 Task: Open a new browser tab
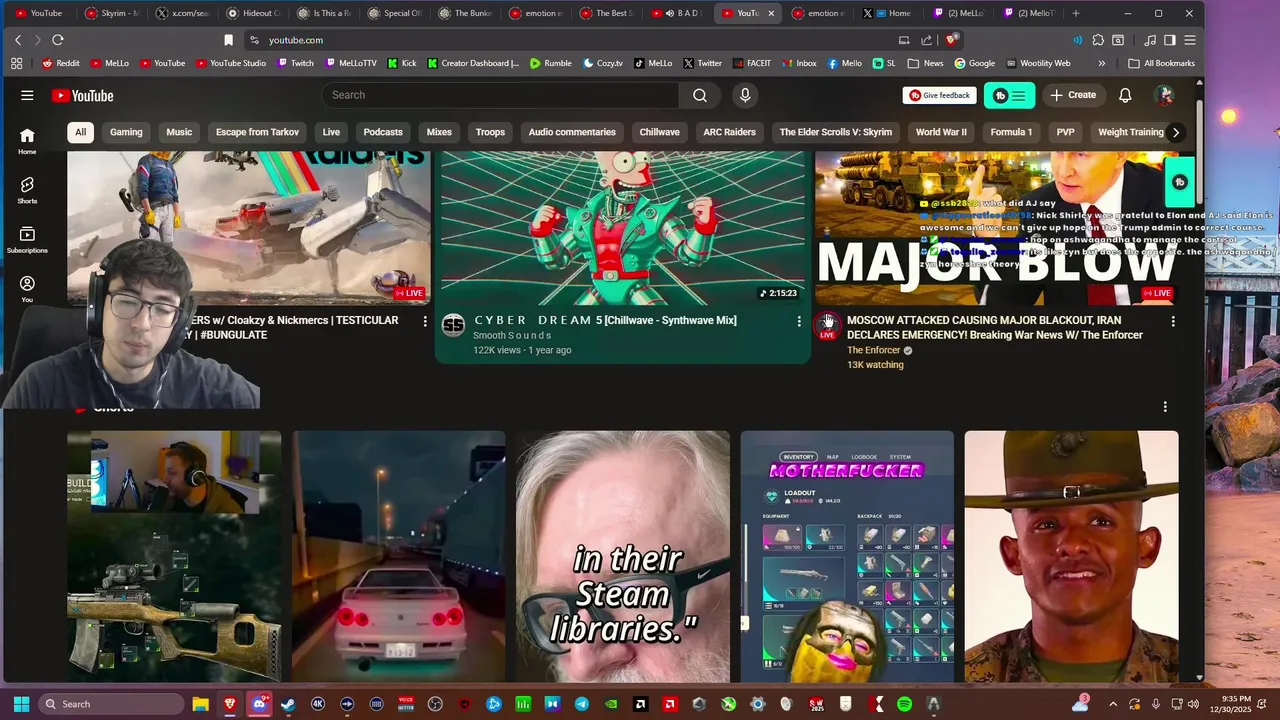click(1076, 13)
